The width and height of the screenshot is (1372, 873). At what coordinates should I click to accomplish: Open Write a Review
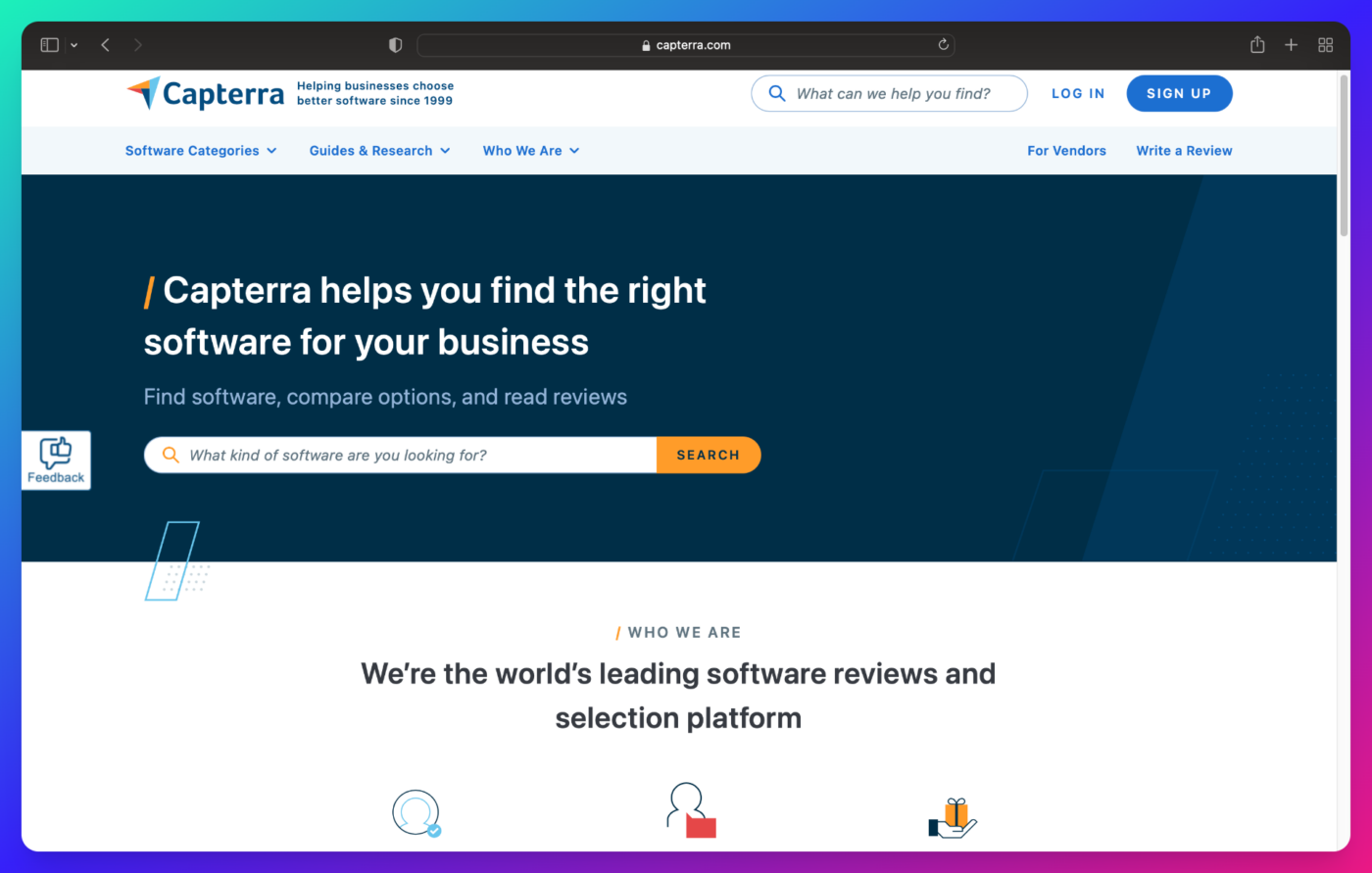[1184, 150]
